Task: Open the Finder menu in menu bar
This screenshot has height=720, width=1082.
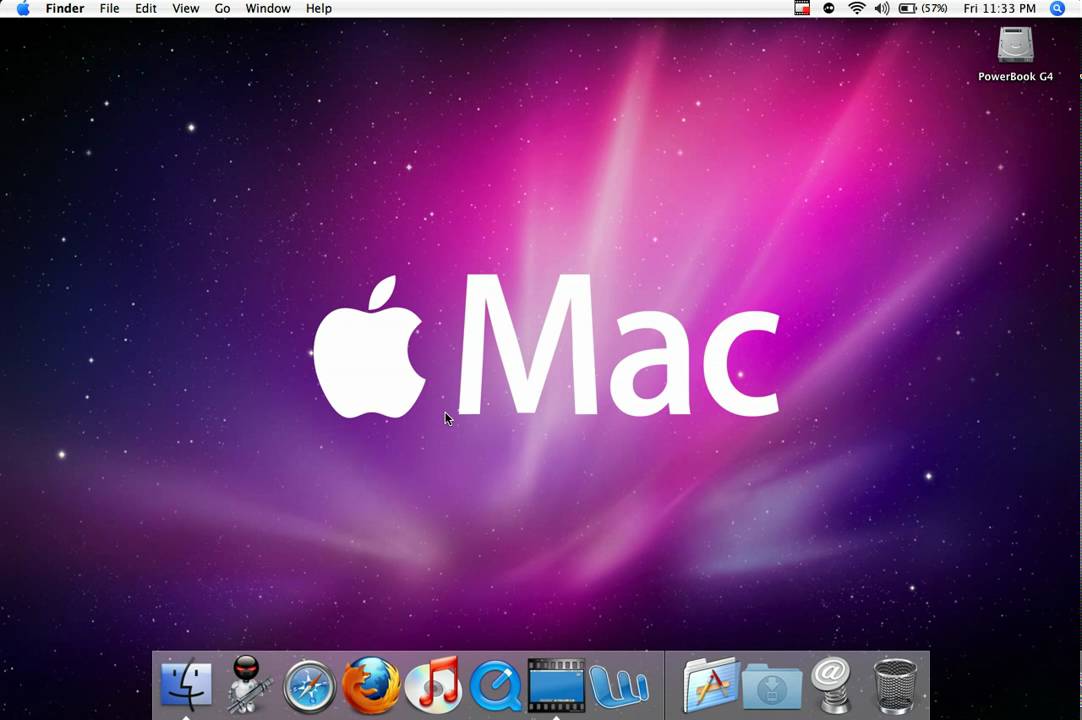Action: tap(65, 8)
